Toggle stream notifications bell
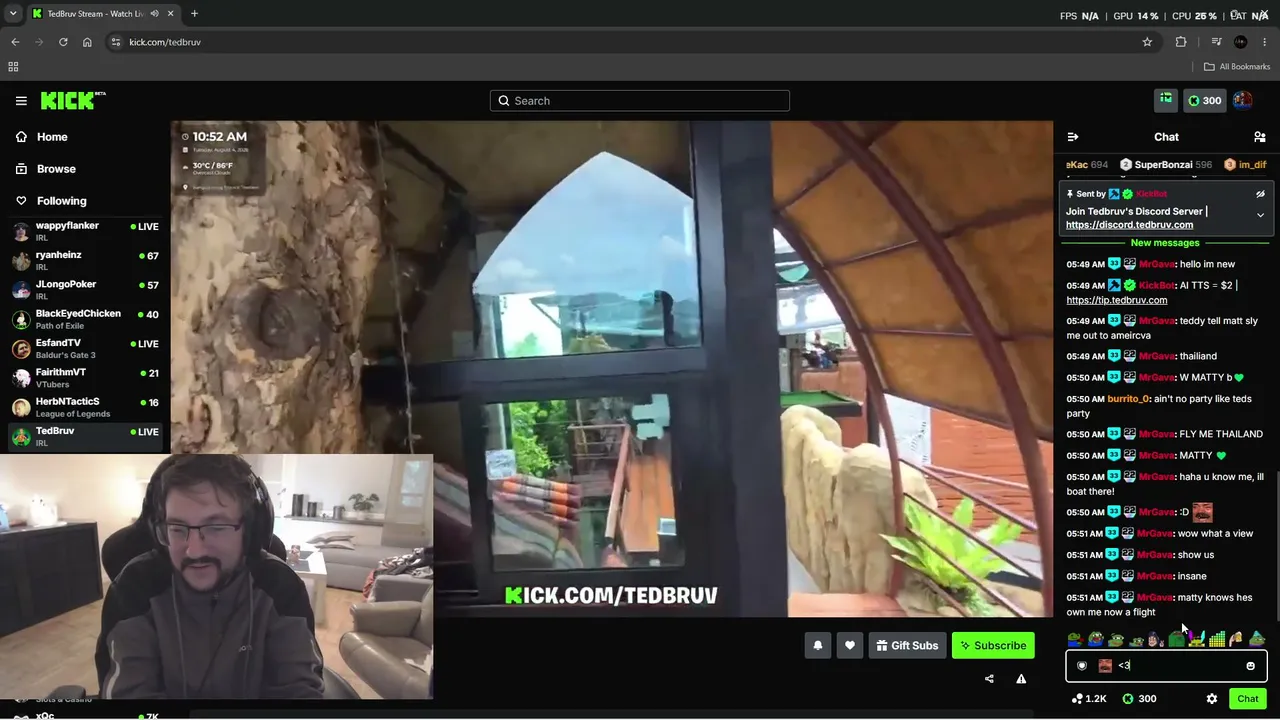1280x720 pixels. coord(818,646)
